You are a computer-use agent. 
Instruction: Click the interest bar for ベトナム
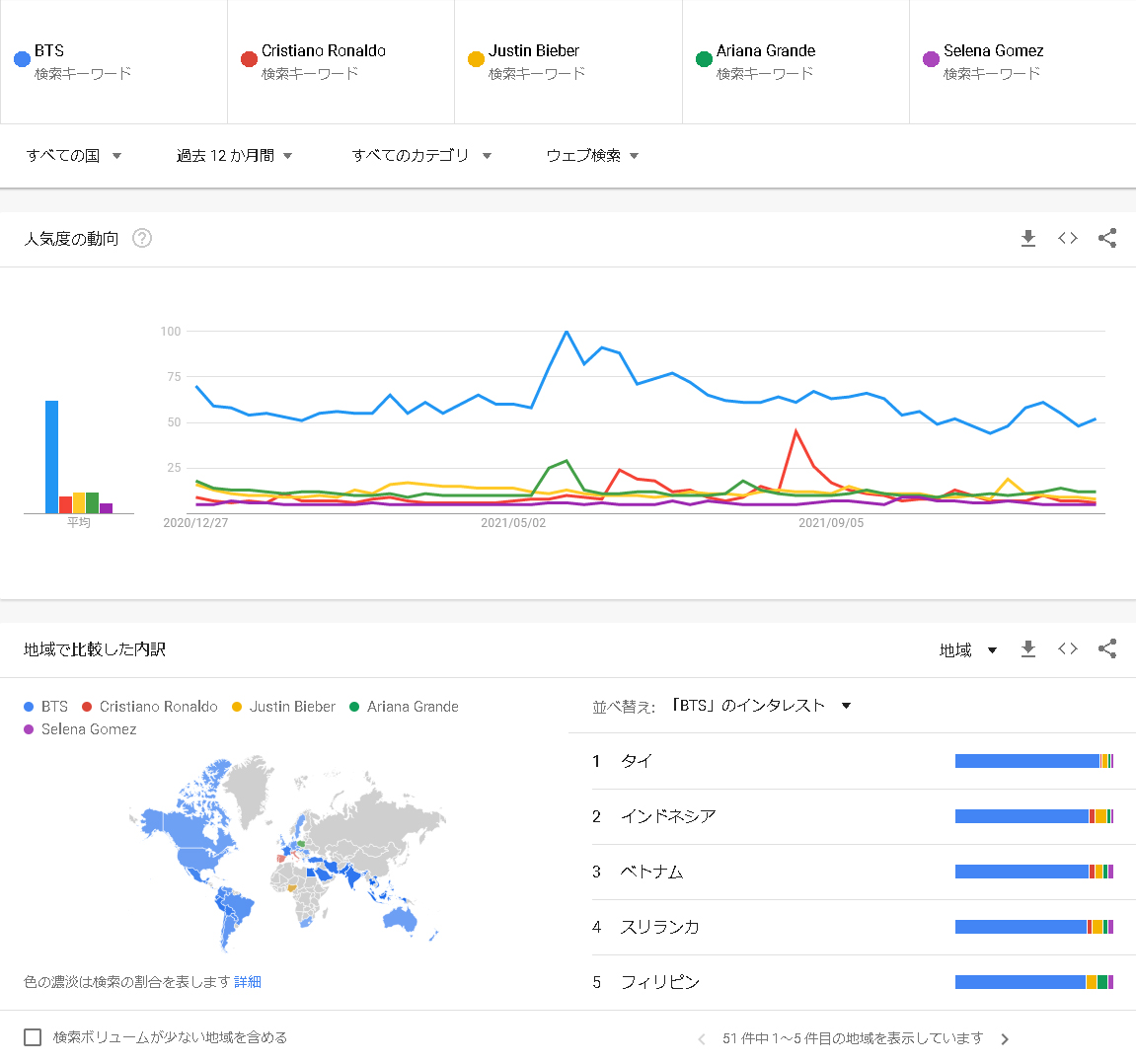[1033, 872]
